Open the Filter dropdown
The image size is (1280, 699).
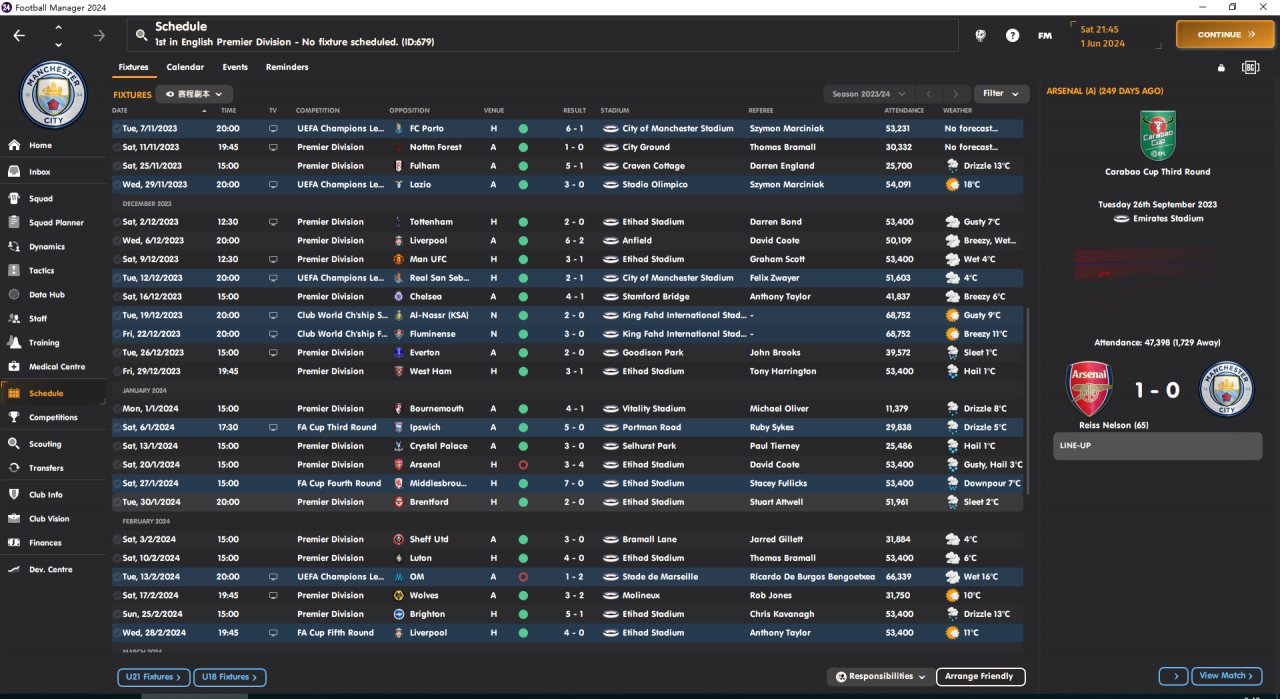coord(1001,94)
